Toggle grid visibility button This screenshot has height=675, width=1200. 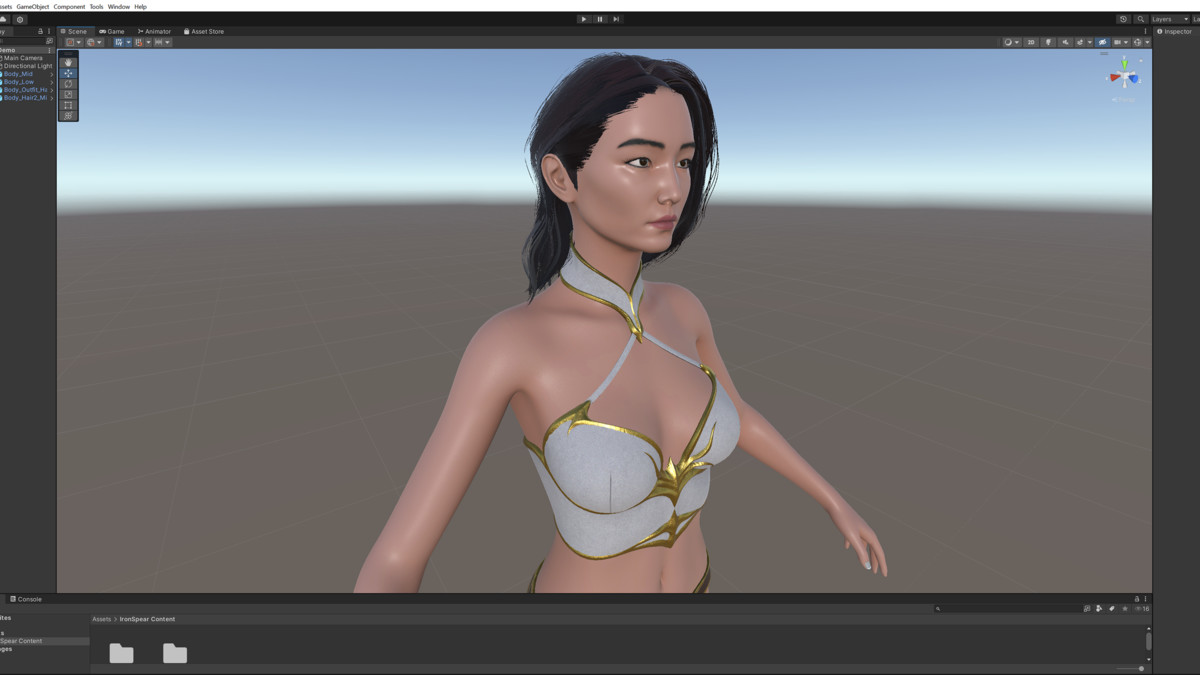point(119,42)
